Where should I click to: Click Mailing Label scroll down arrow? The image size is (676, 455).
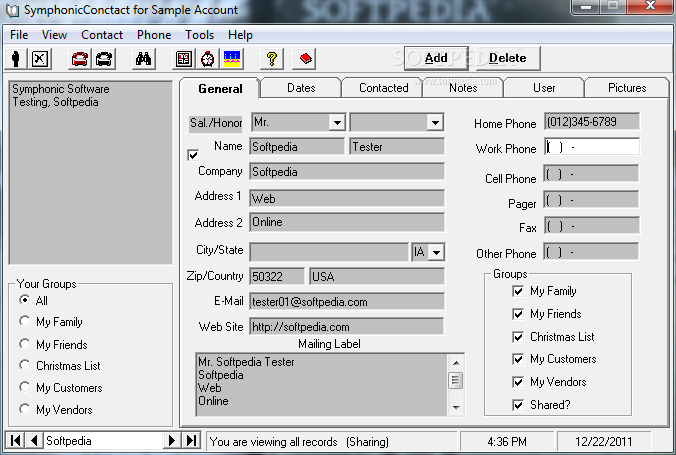click(456, 407)
